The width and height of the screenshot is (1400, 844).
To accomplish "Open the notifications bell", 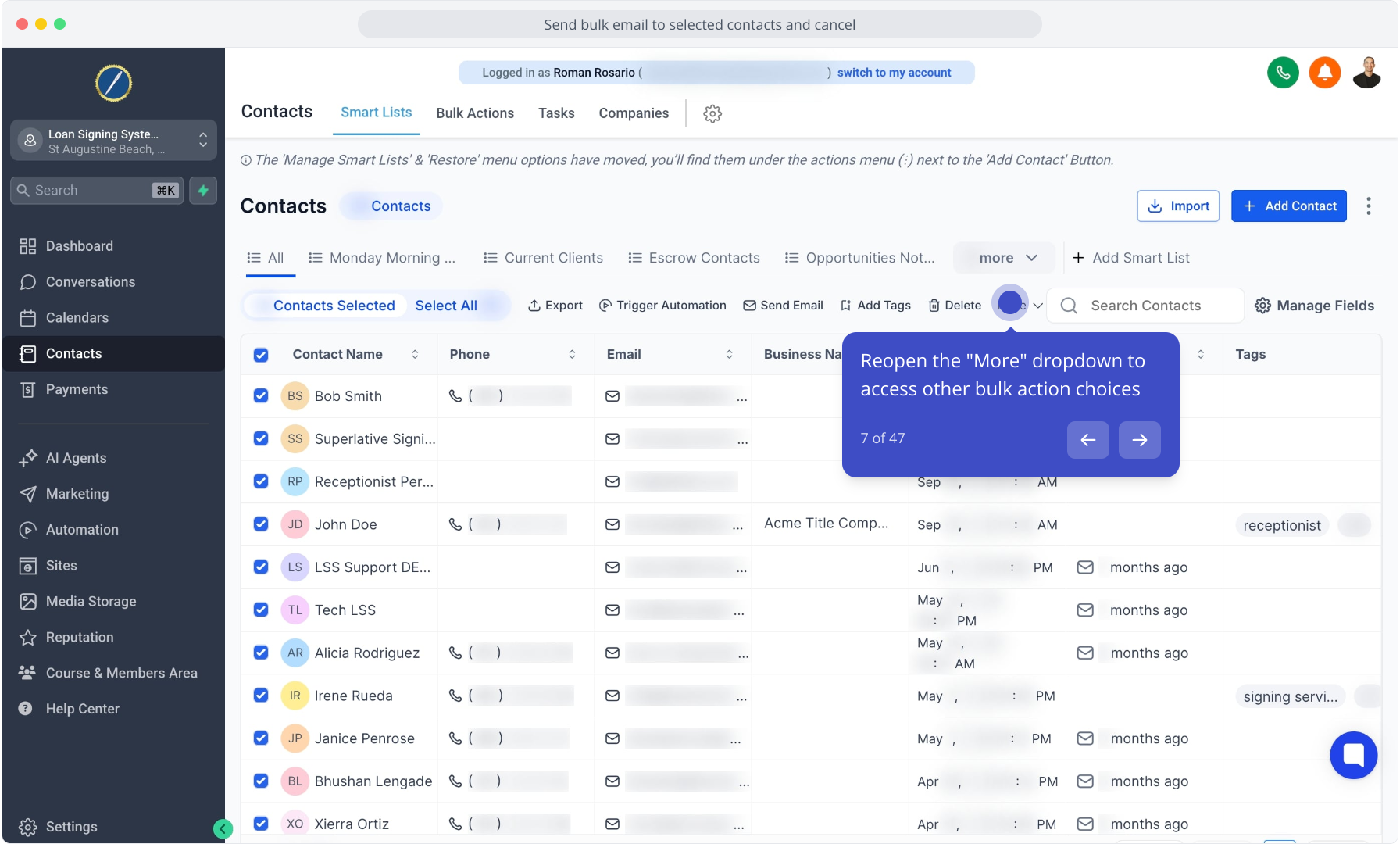I will tap(1325, 73).
